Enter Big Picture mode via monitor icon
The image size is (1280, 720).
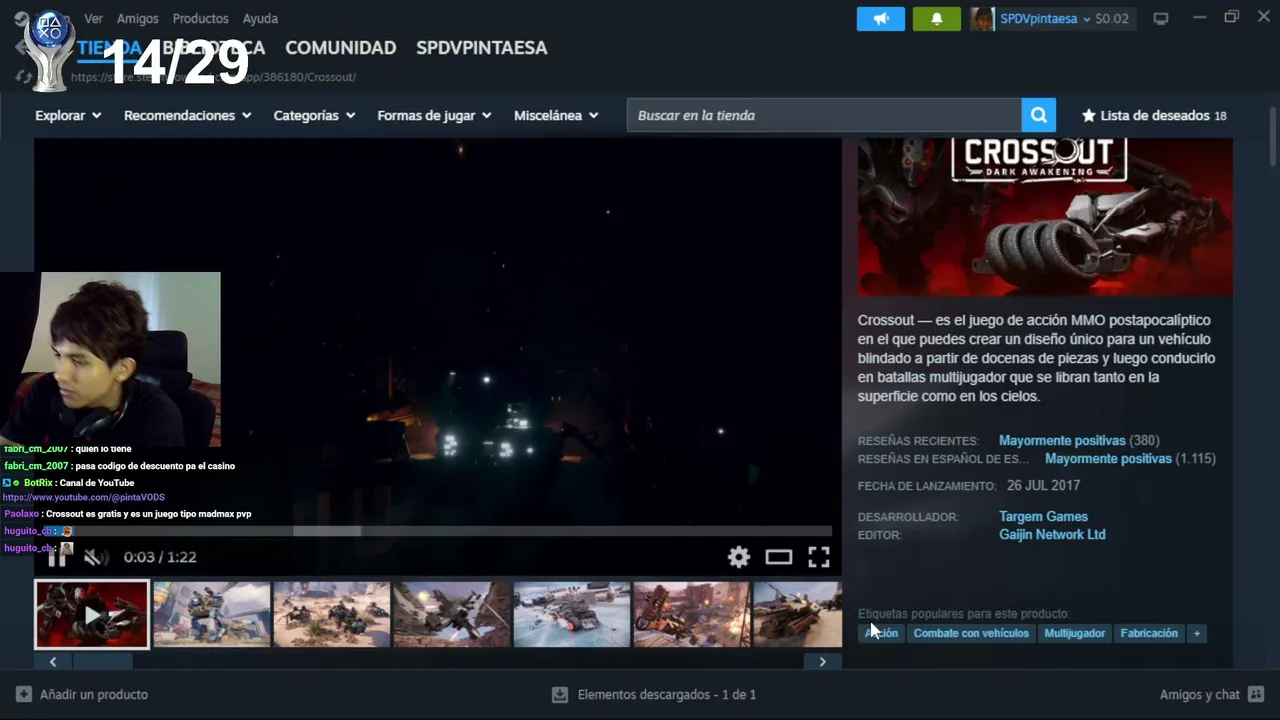coord(1161,18)
